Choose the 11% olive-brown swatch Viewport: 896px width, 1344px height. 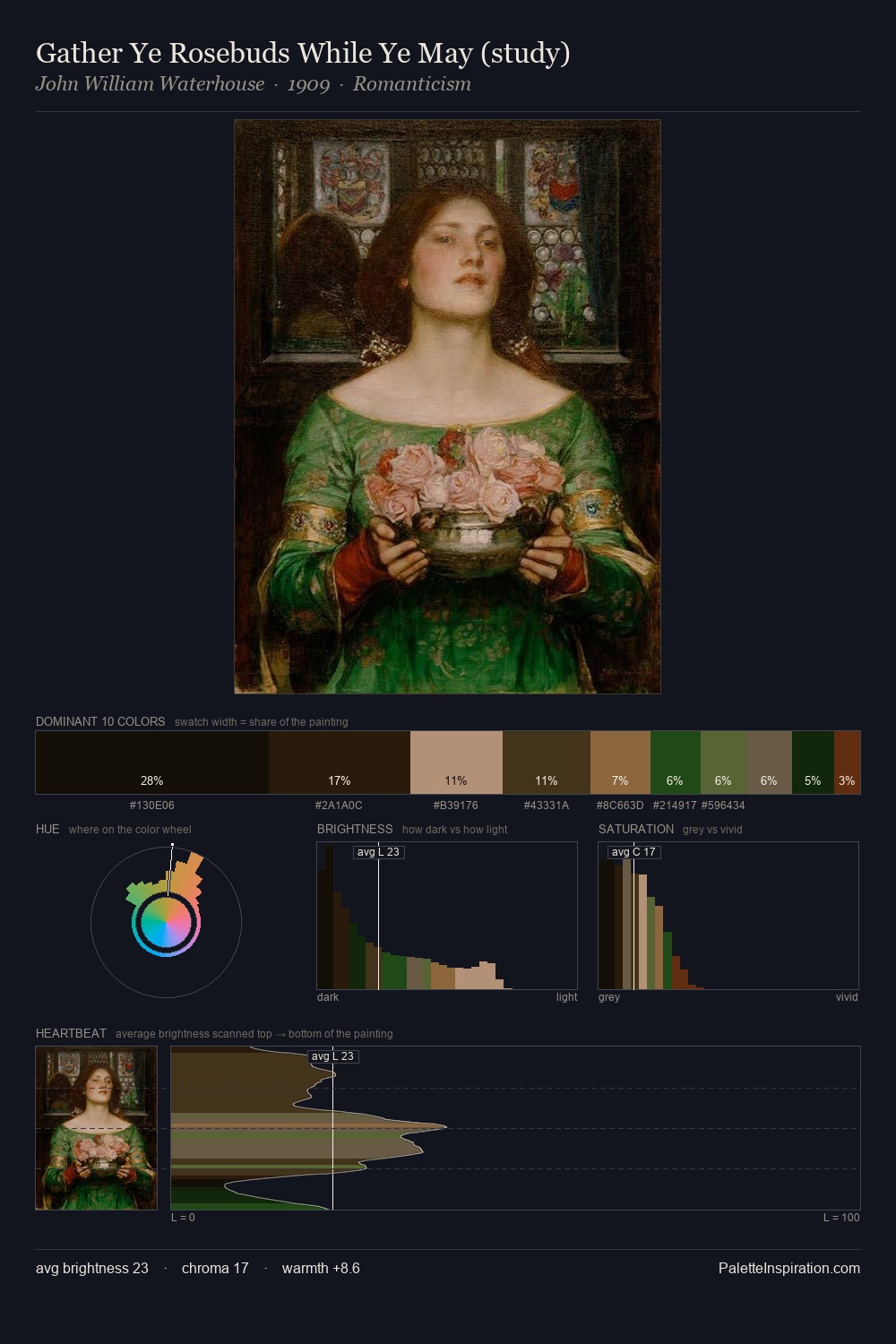coord(547,762)
